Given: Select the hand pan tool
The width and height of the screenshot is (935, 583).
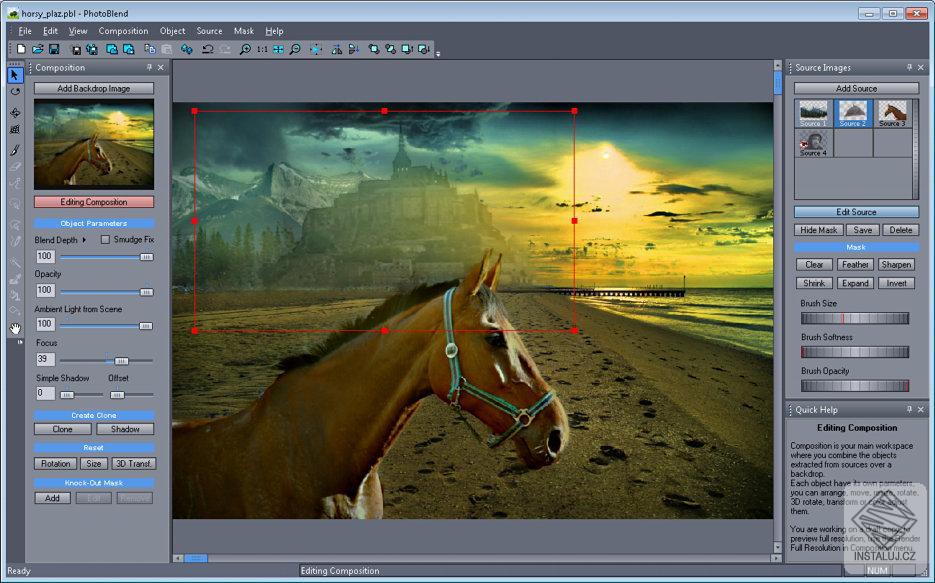Looking at the screenshot, I should point(15,328).
